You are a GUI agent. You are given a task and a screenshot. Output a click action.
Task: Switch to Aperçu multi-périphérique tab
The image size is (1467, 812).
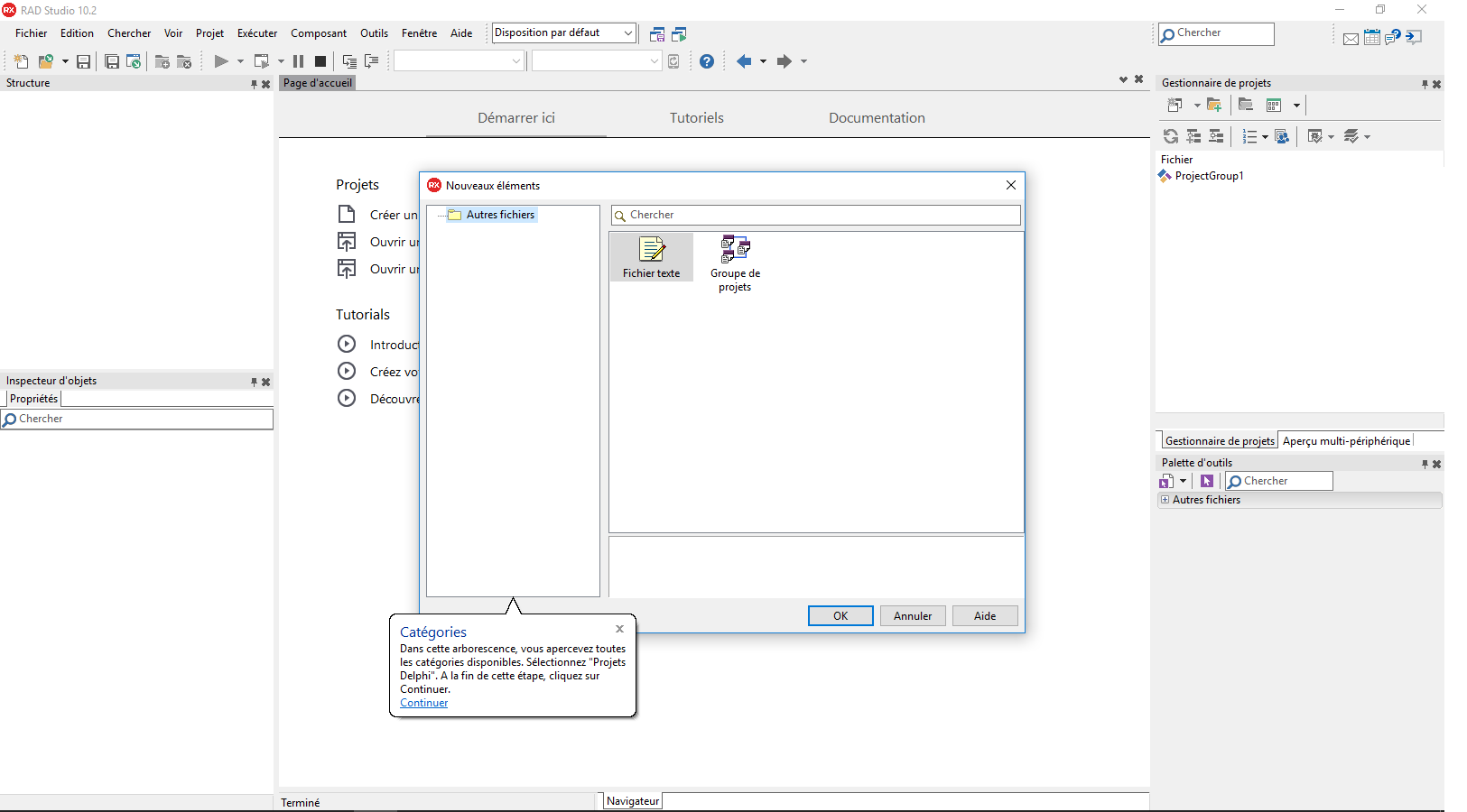1346,441
